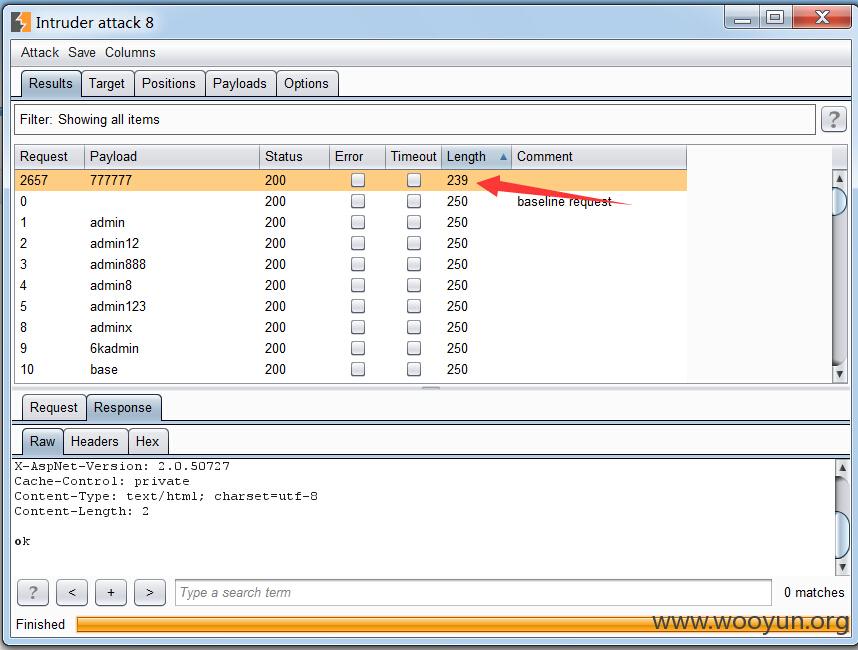Sort results by Error column header
Image resolution: width=858 pixels, height=650 pixels.
pyautogui.click(x=357, y=156)
